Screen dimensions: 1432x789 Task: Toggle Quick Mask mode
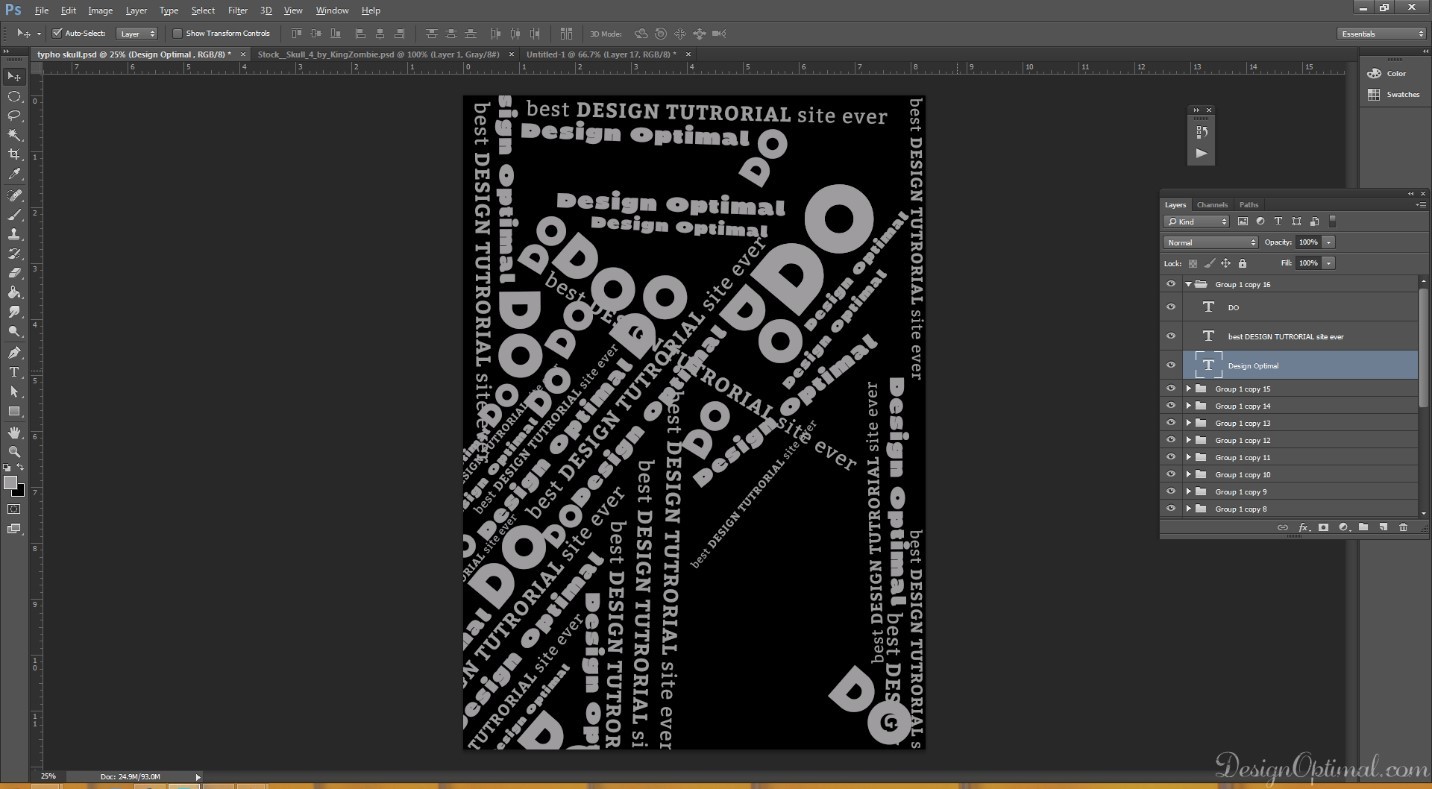coord(14,509)
